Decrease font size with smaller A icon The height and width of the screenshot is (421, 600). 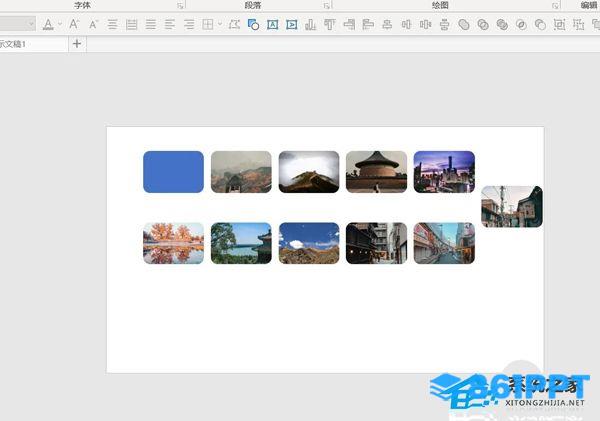(93, 25)
